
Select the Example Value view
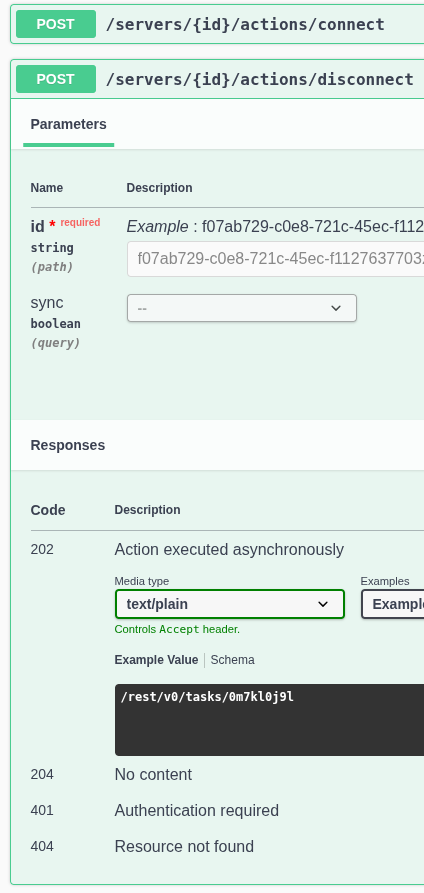[x=156, y=660]
